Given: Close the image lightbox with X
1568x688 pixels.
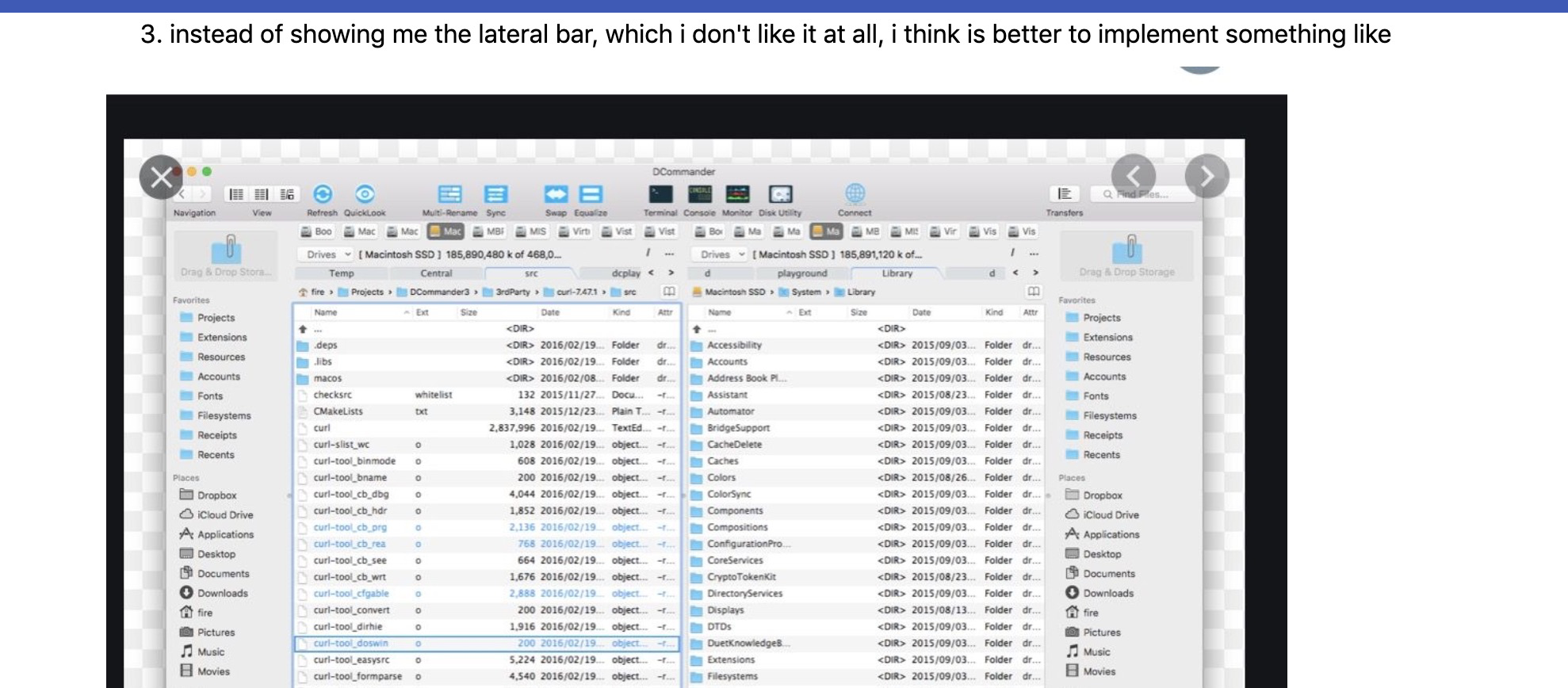Looking at the screenshot, I should (x=161, y=177).
